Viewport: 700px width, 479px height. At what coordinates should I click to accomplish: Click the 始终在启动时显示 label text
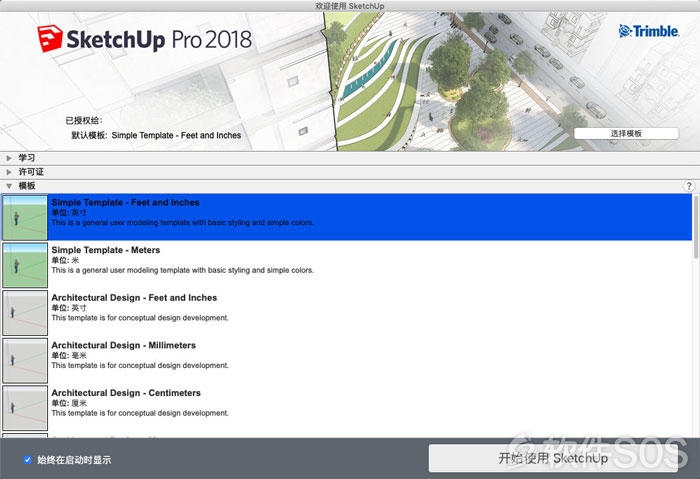[74, 460]
